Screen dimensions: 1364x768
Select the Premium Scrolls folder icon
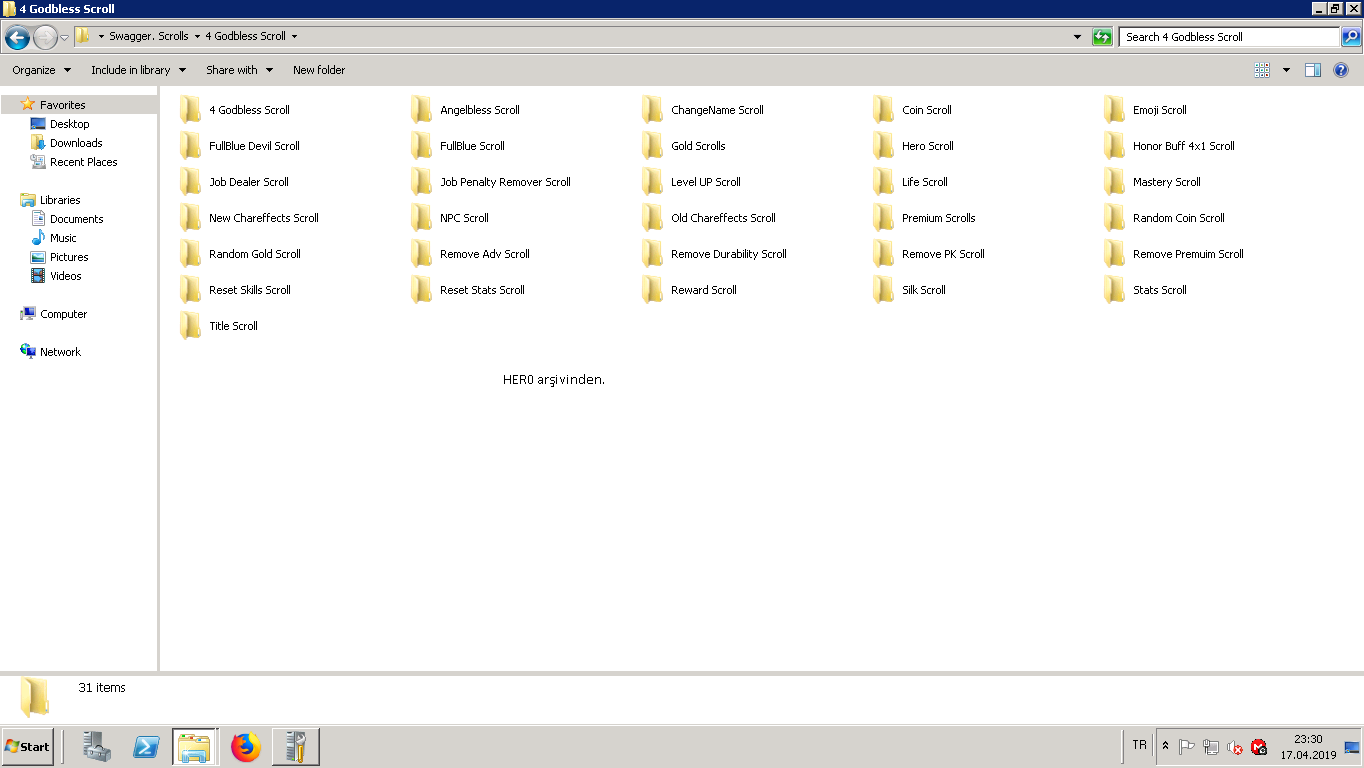(x=883, y=218)
